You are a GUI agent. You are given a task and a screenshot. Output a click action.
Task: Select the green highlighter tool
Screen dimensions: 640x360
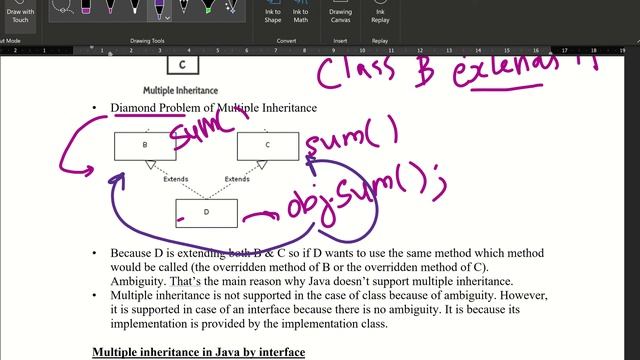pyautogui.click(x=208, y=8)
